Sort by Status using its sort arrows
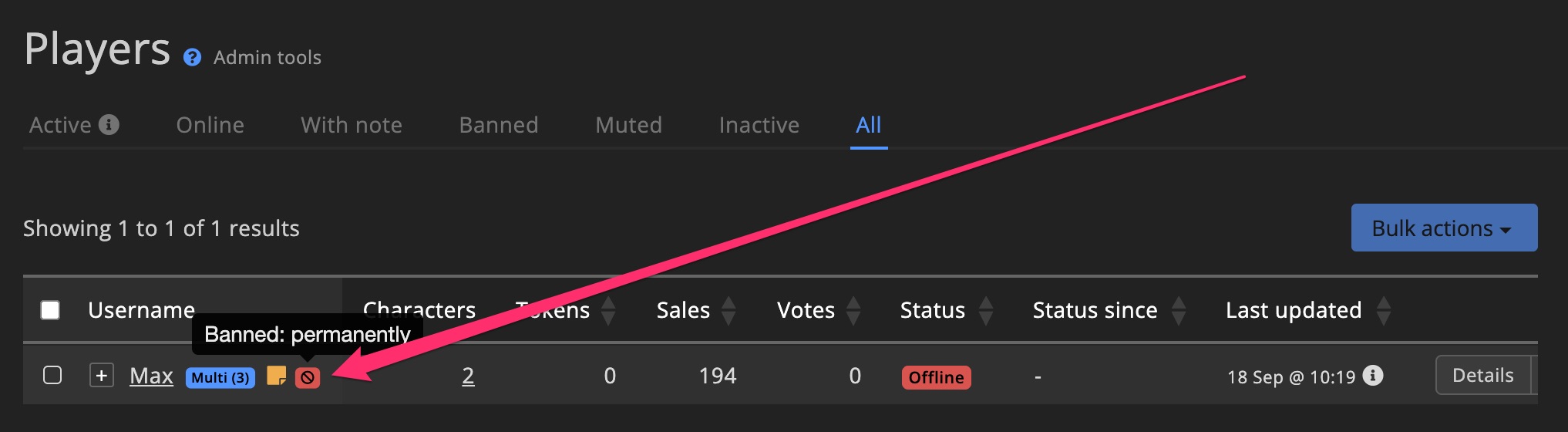This screenshot has width=1568, height=432. point(986,310)
